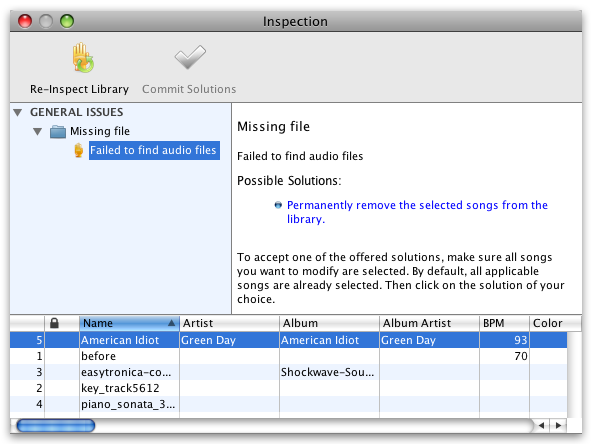The width and height of the screenshot is (592, 444).
Task: Click the row number column header
Action: click(x=27, y=323)
